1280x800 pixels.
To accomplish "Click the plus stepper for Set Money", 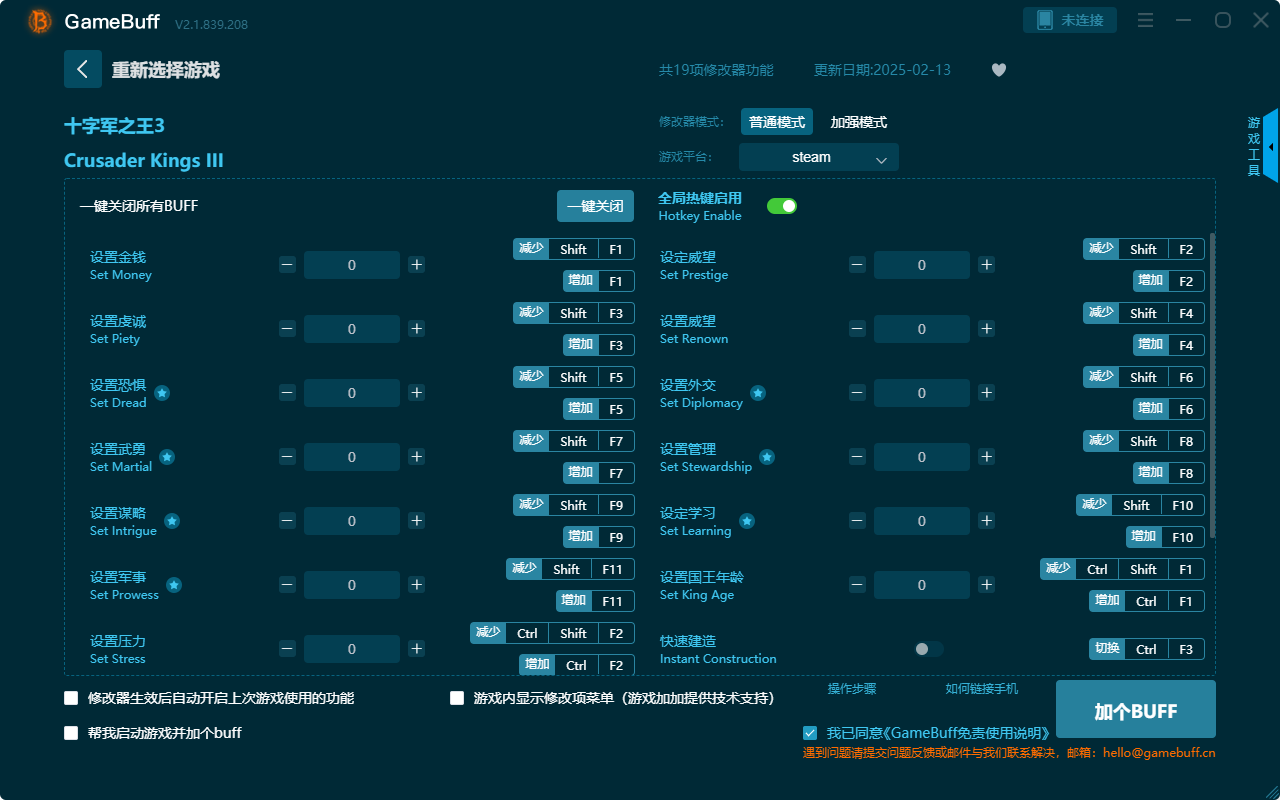I will tap(416, 264).
